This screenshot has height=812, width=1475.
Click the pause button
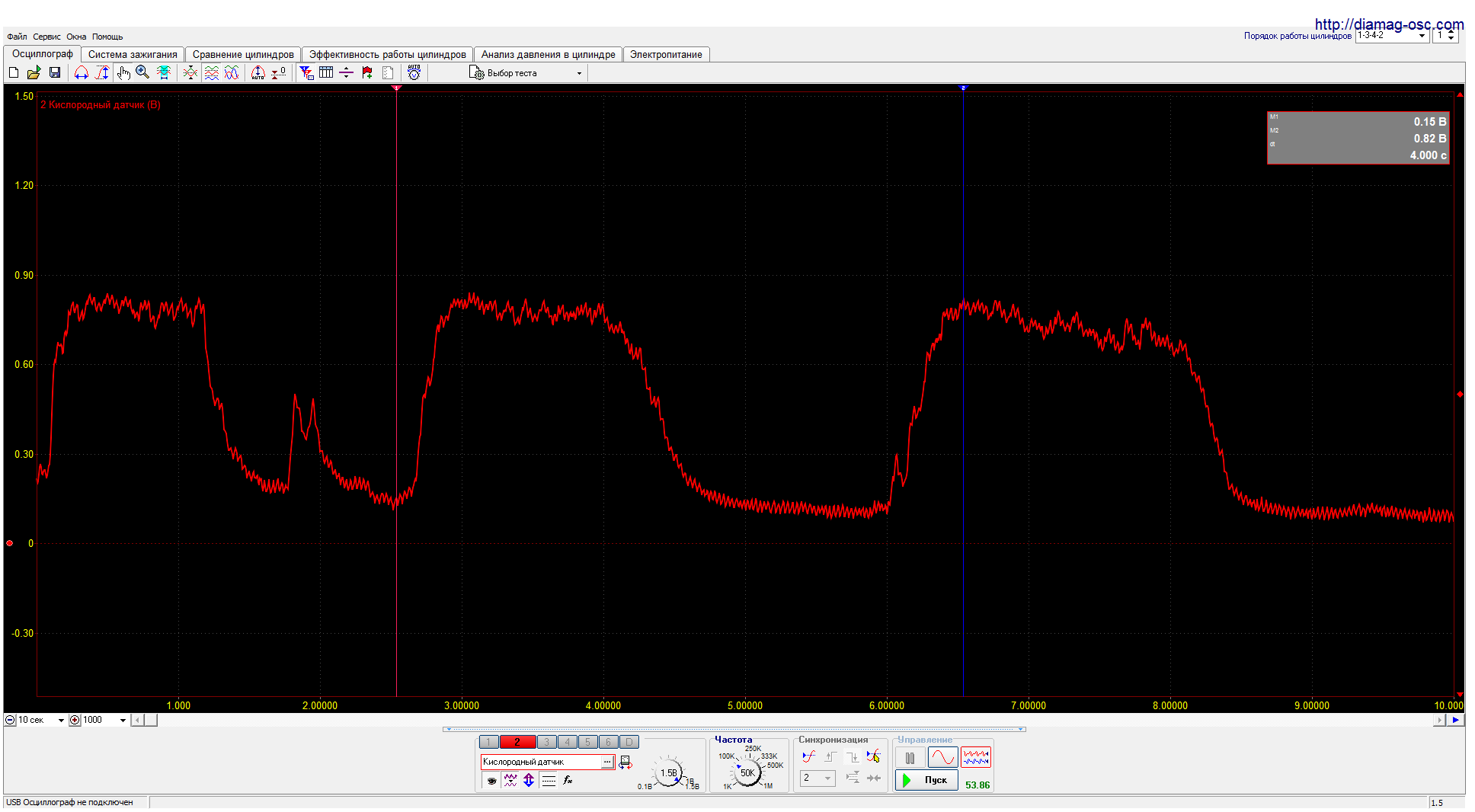(910, 757)
